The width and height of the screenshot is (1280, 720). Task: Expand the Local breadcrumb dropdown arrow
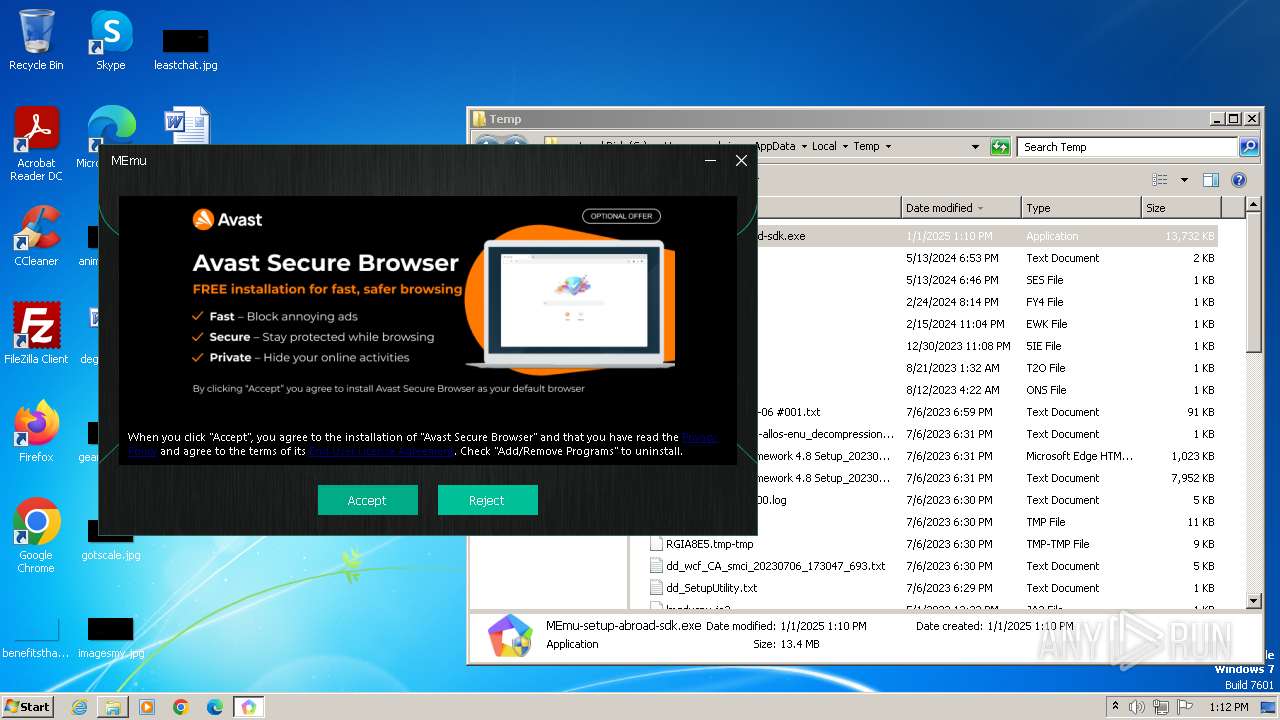coord(845,146)
